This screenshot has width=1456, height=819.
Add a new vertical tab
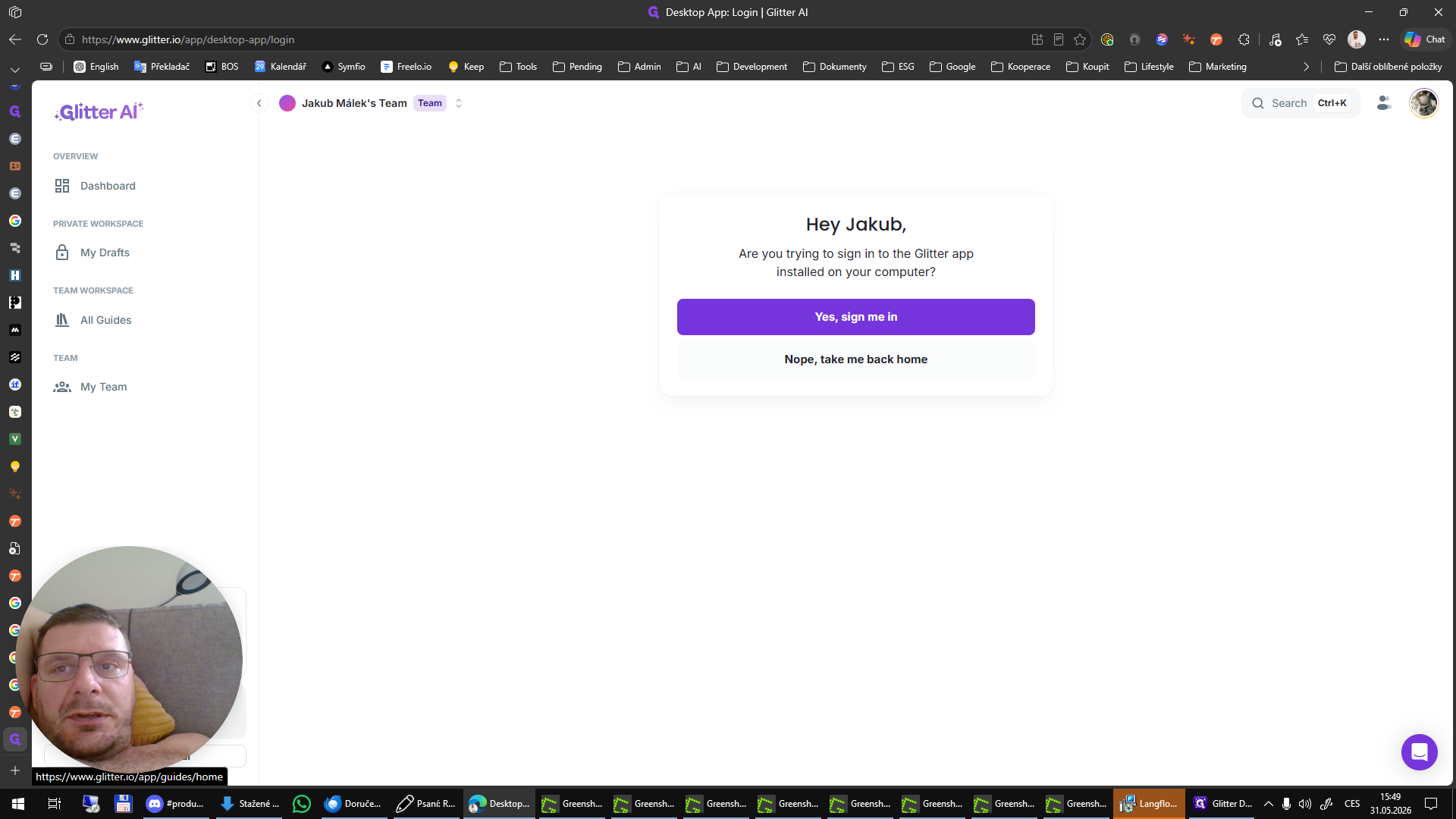15,770
